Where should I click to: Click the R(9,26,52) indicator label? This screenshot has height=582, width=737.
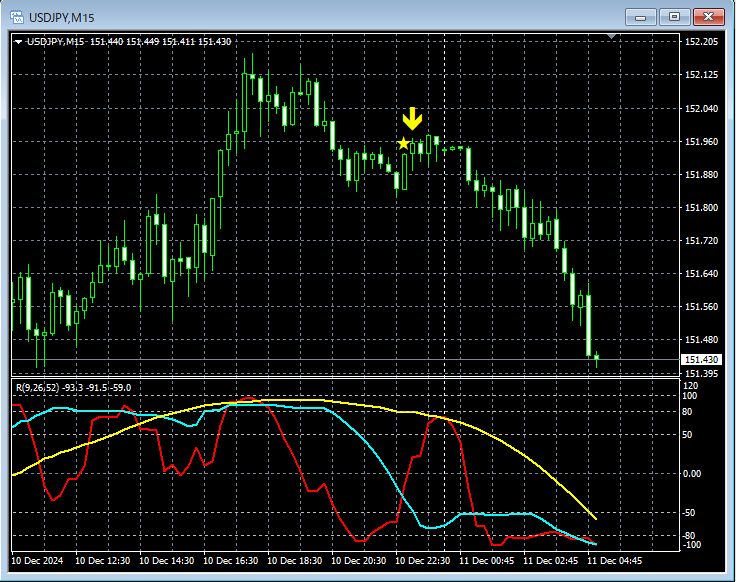point(73,388)
